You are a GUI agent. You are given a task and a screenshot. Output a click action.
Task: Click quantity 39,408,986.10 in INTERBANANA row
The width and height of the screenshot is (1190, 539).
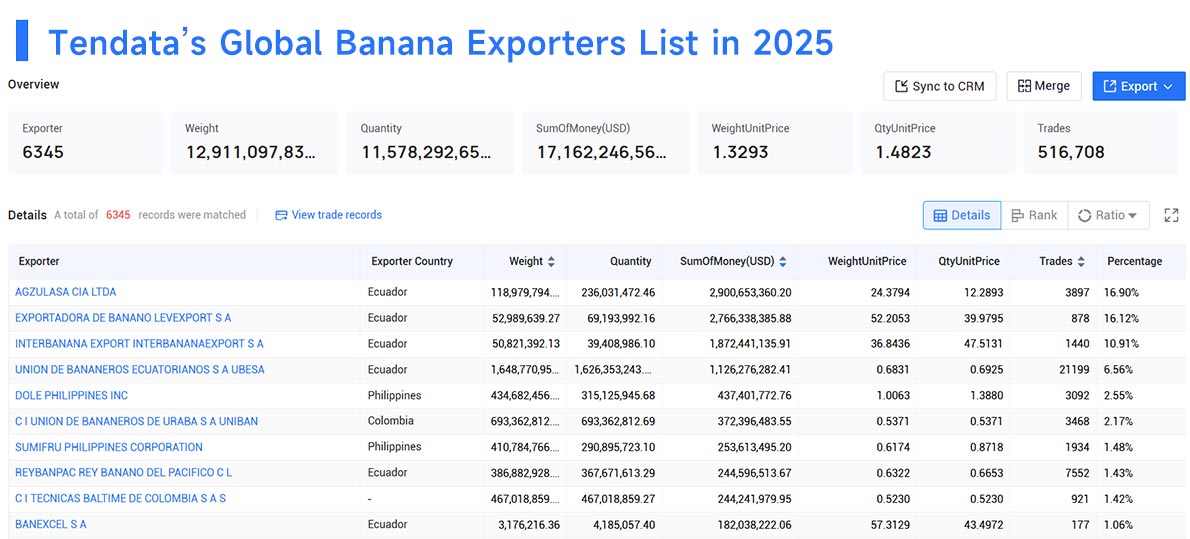coord(619,343)
